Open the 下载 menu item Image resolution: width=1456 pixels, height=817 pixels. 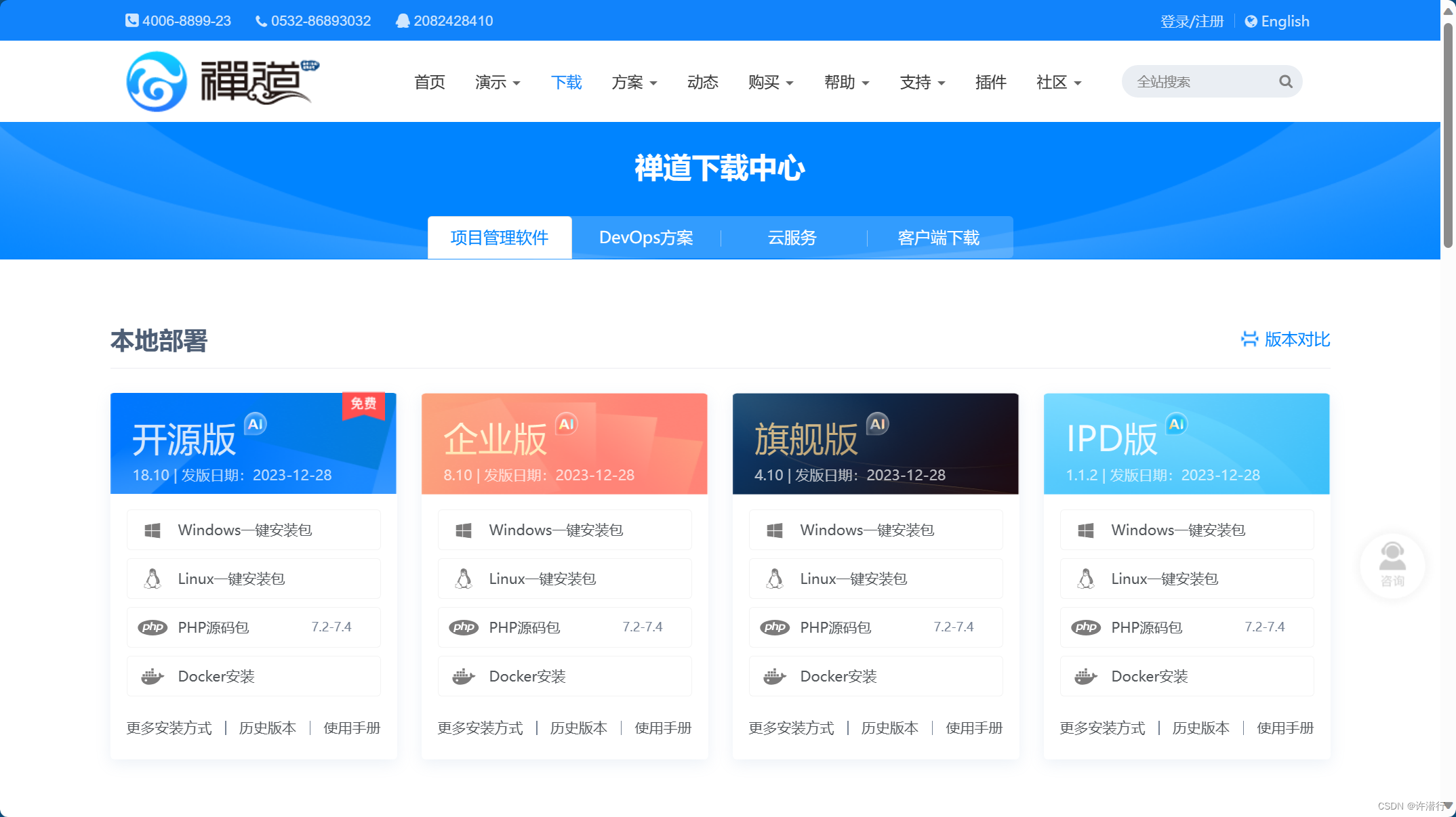(x=566, y=82)
